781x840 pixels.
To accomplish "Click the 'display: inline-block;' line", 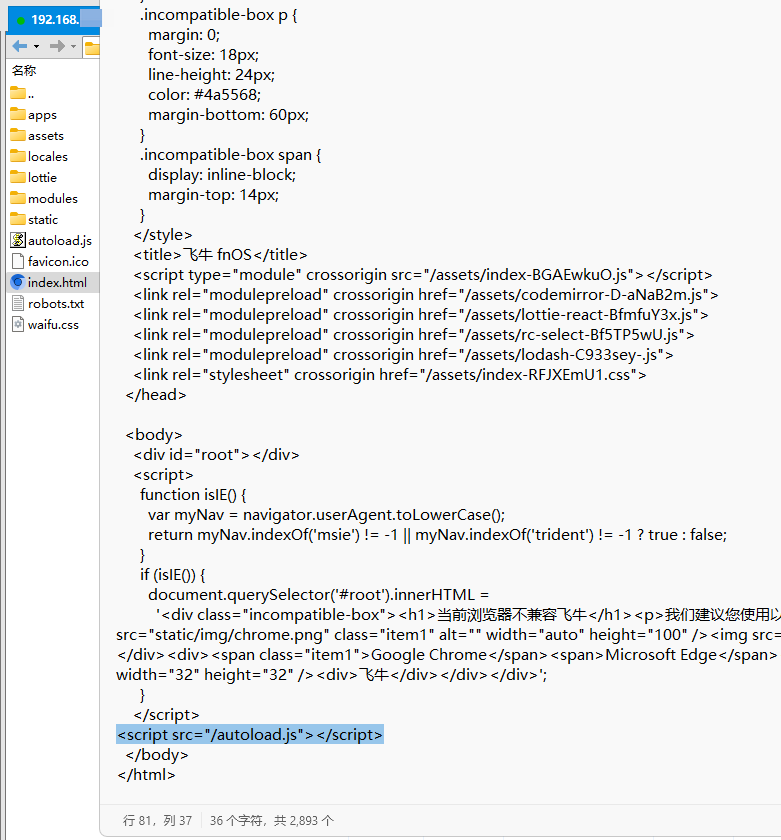I will click(x=222, y=175).
